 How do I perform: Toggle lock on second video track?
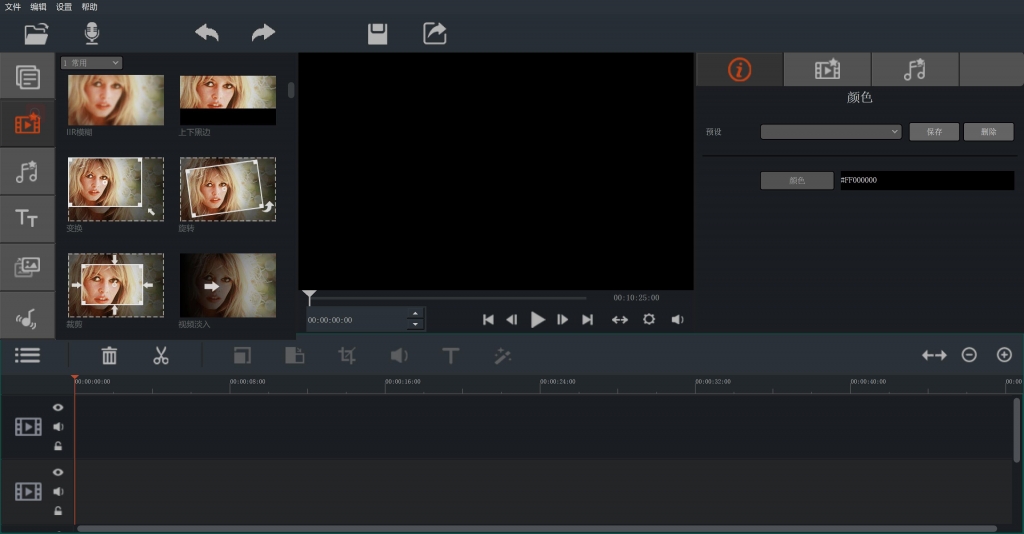(x=58, y=510)
